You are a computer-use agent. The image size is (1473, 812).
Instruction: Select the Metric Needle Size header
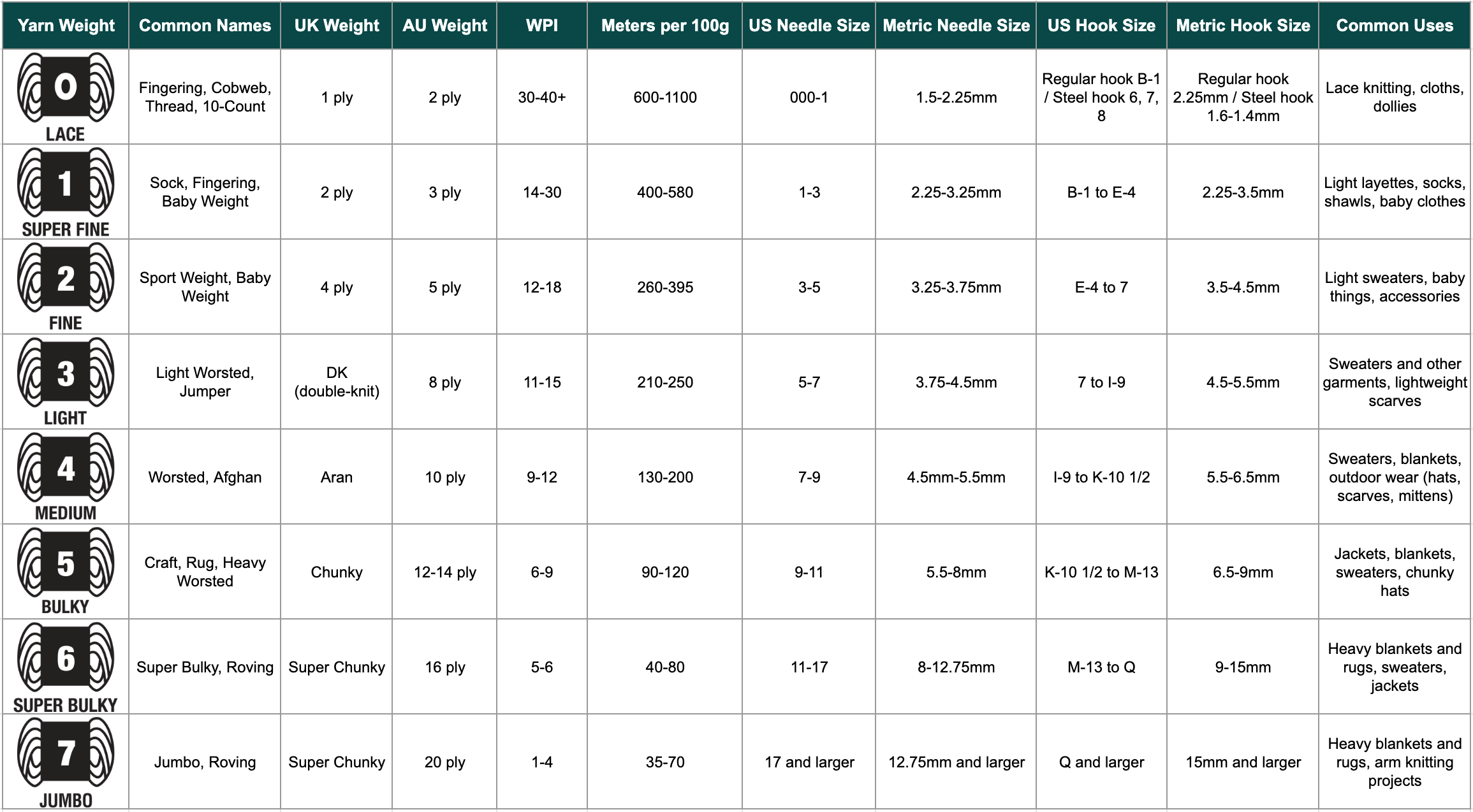pyautogui.click(x=956, y=25)
